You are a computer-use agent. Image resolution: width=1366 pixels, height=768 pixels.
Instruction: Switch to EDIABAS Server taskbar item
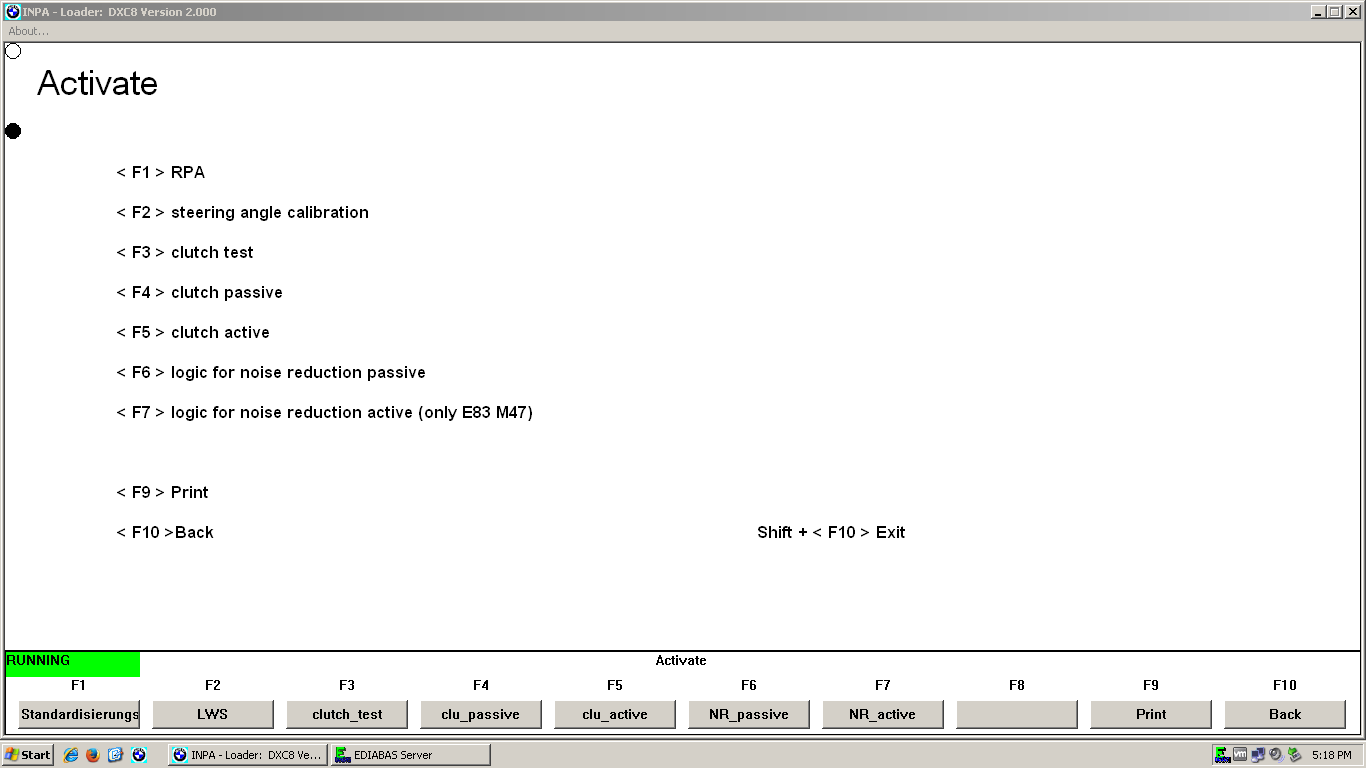(411, 755)
